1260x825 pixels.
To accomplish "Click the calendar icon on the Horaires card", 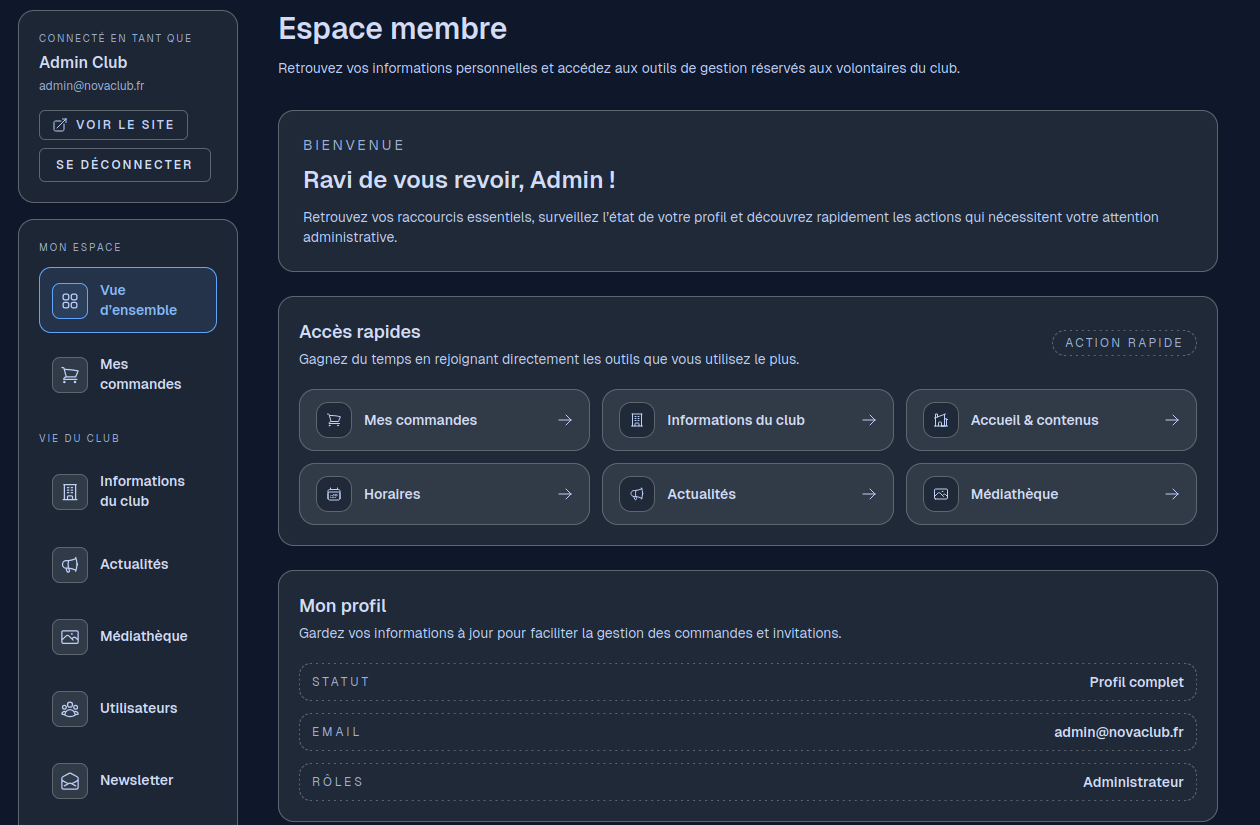I will (x=334, y=494).
